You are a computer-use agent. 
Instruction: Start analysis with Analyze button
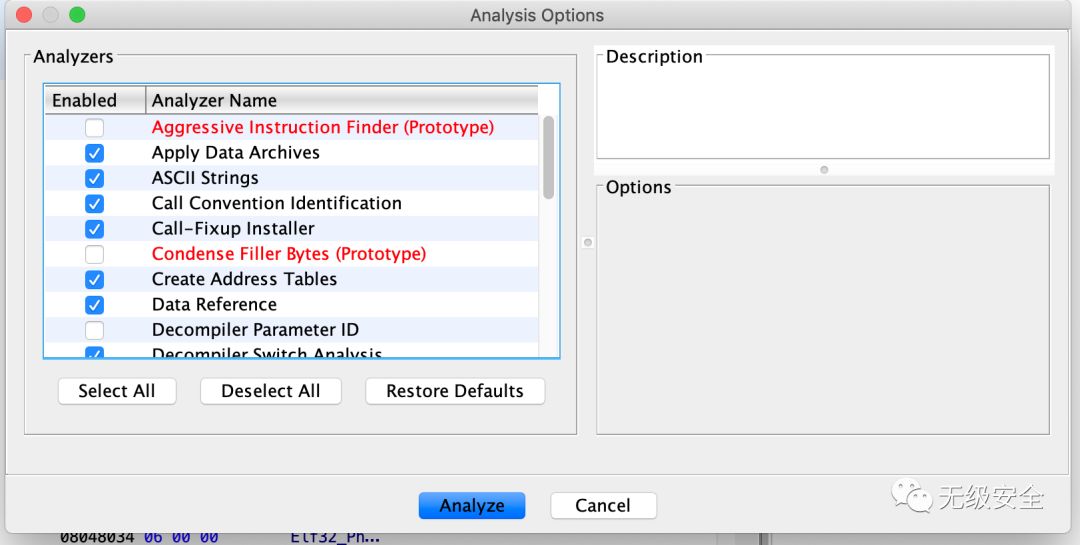coord(472,505)
